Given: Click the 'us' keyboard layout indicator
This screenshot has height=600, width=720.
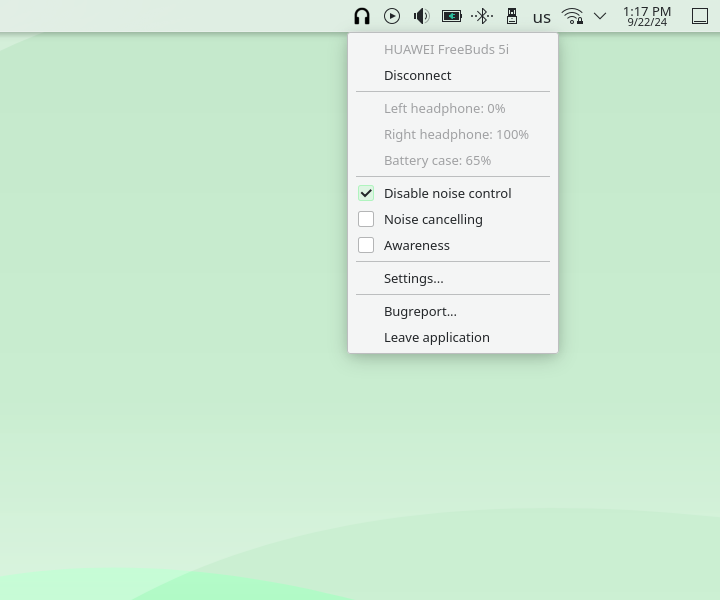Looking at the screenshot, I should click(542, 17).
